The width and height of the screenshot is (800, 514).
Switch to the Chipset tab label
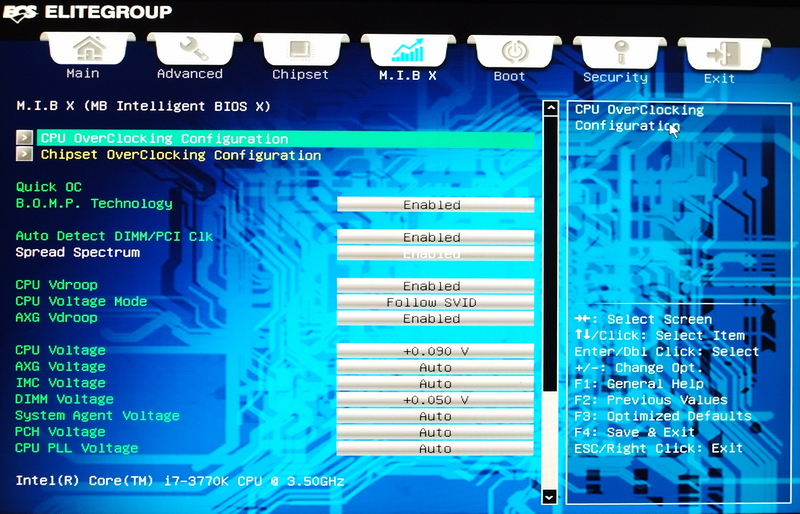pos(301,75)
